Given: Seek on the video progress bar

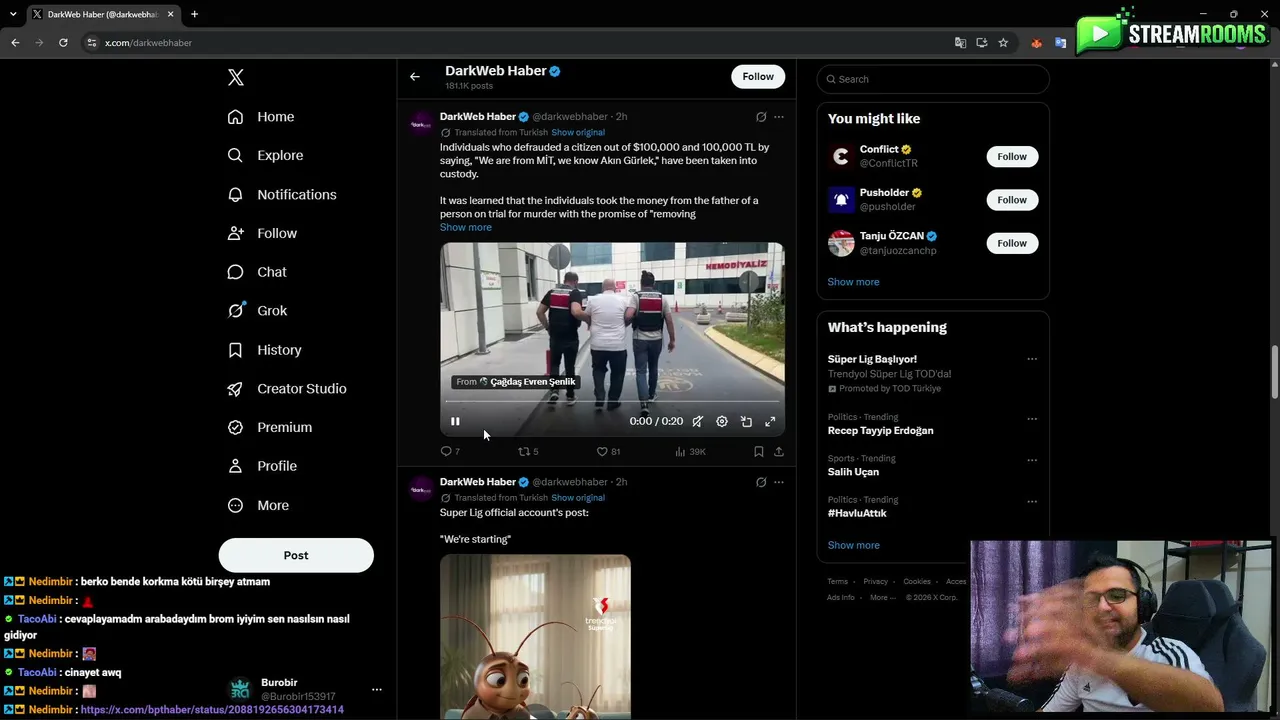Looking at the screenshot, I should point(612,402).
